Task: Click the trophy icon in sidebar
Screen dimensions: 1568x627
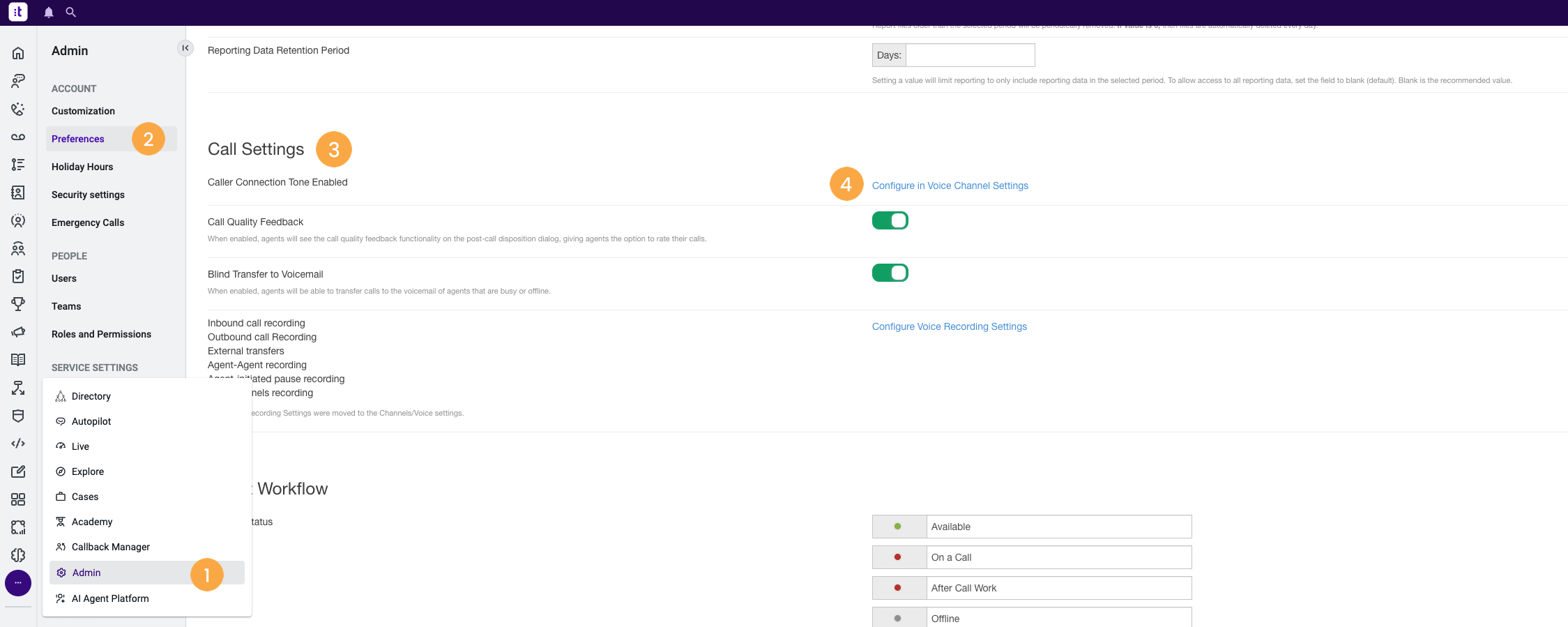Action: click(18, 304)
